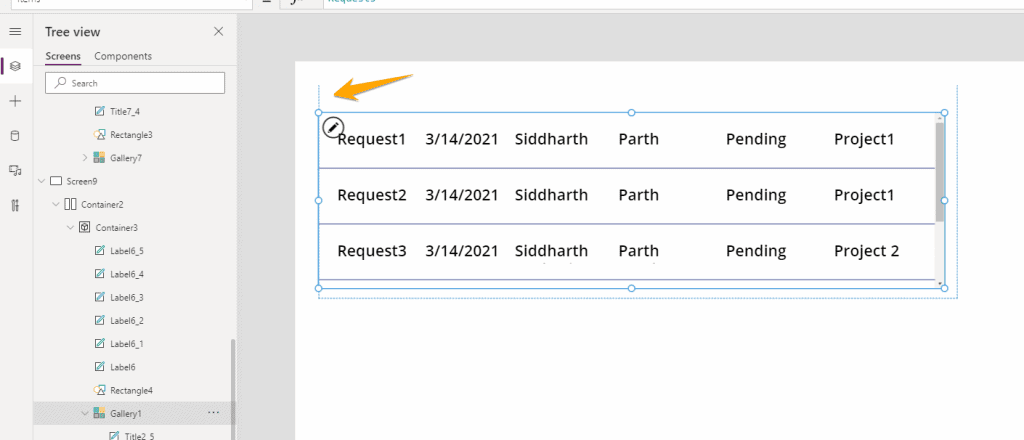Close the Tree view panel
Screen dimensions: 1024x440
pos(218,32)
